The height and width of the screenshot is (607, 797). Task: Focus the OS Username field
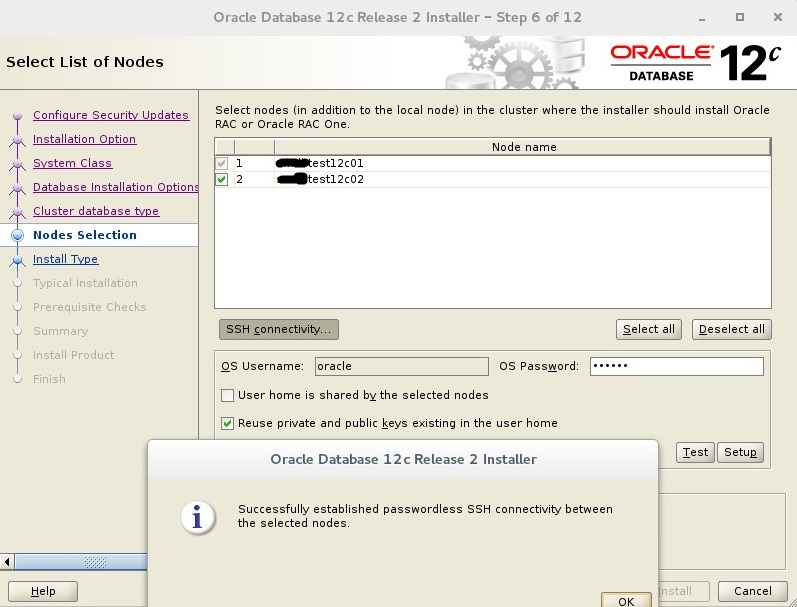point(402,366)
